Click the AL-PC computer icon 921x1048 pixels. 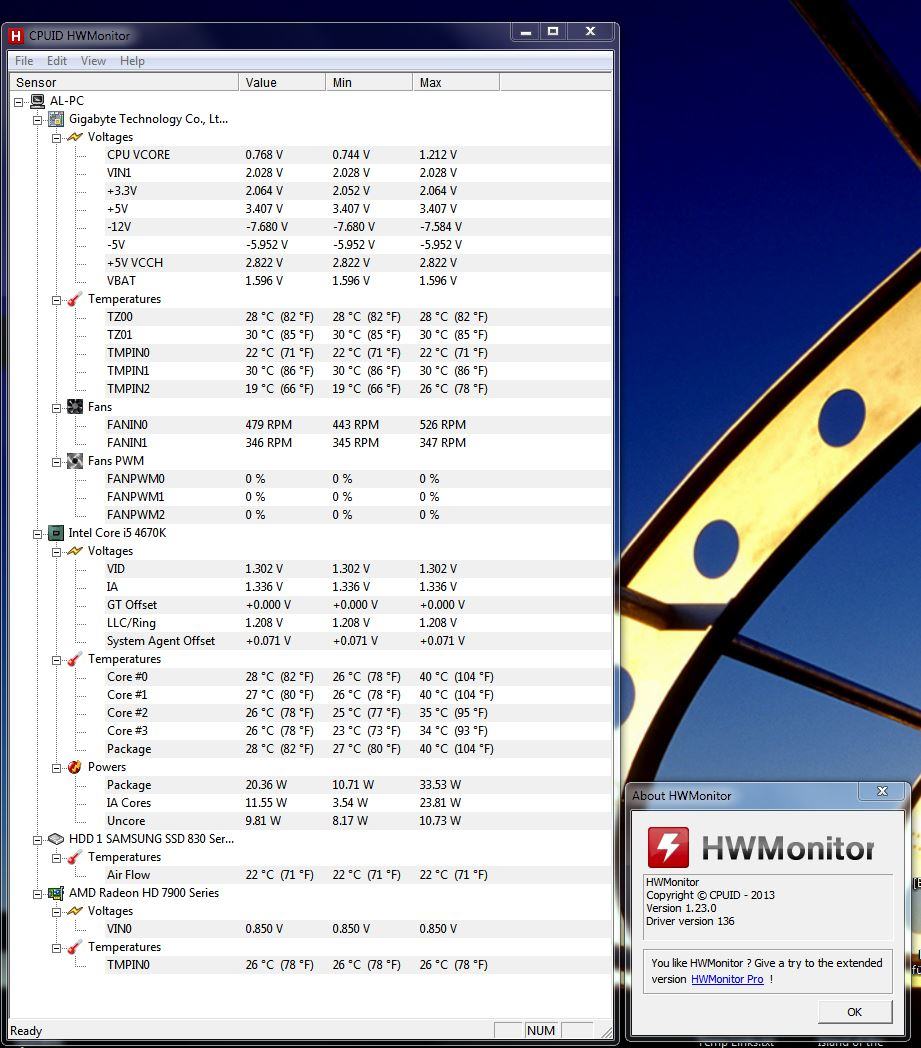coord(37,101)
